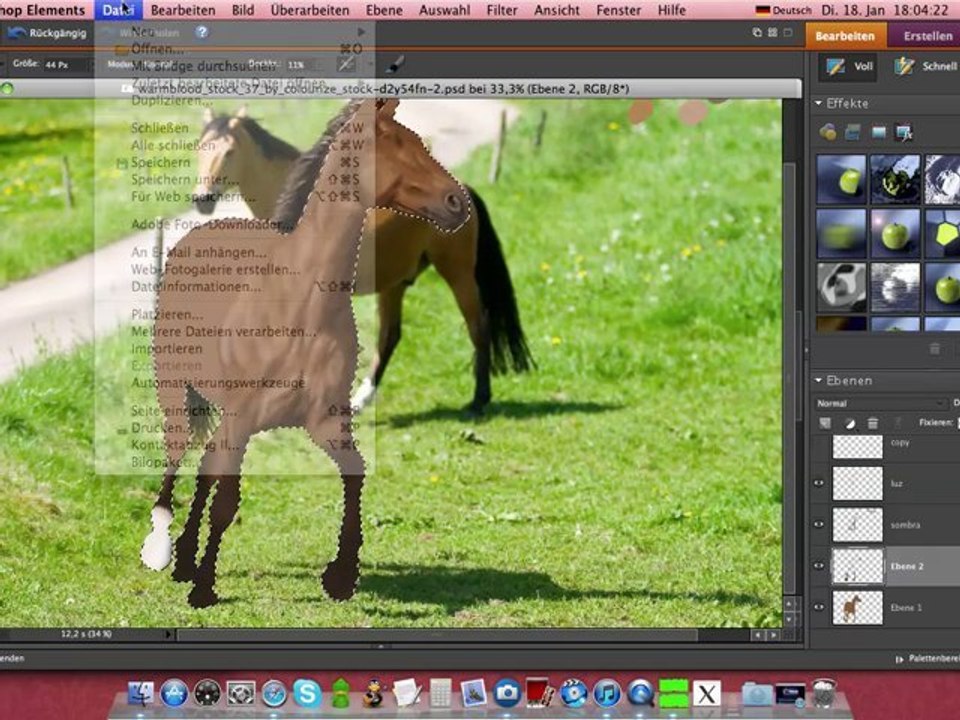The image size is (960, 720).
Task: Click the horizontal canvas scrollbar
Action: [x=437, y=636]
